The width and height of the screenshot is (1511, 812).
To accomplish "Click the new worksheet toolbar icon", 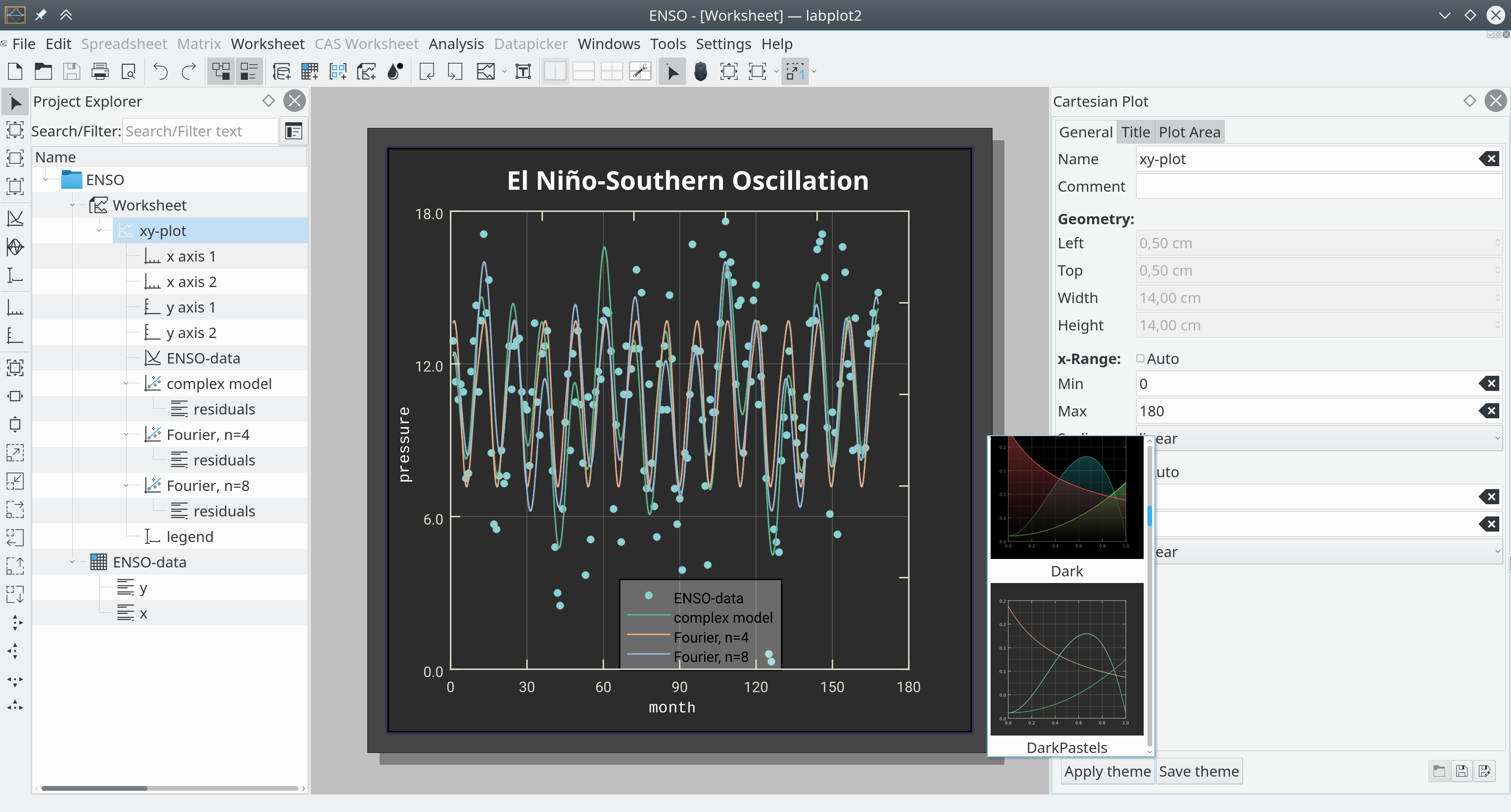I will pos(366,72).
